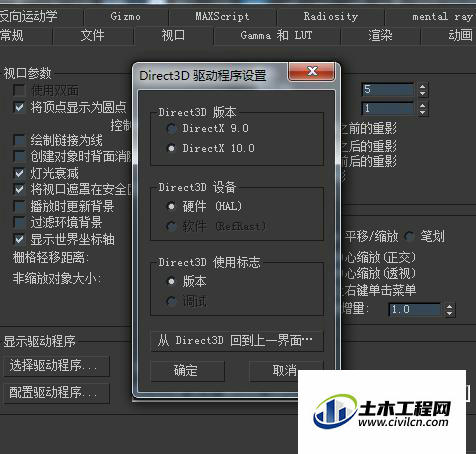Choose 硬件 (HAL) Direct3D device
Screen dimensions: 476x454
[171, 207]
